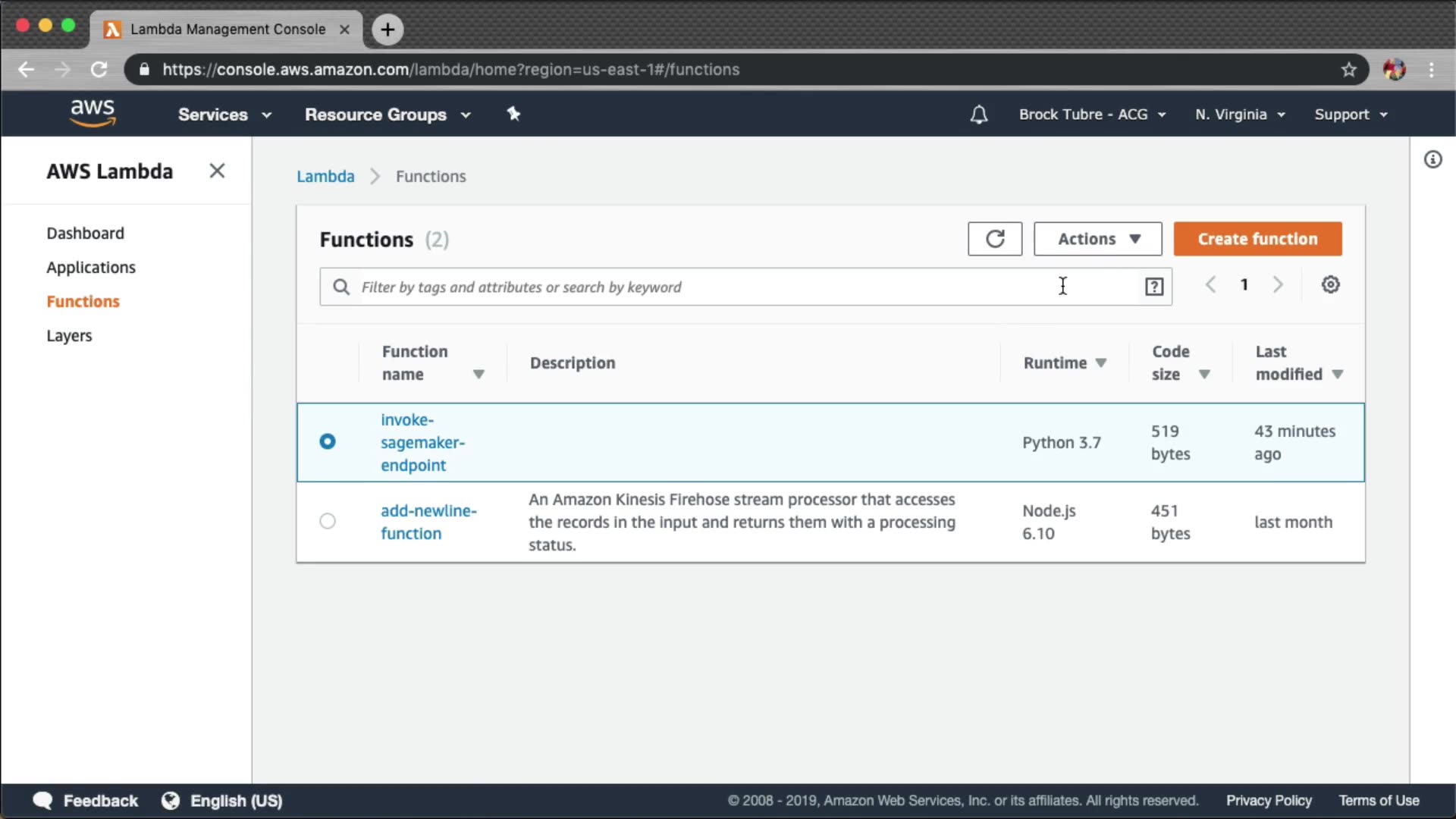Sort by the Runtime column arrow
This screenshot has width=1456, height=819.
pyautogui.click(x=1101, y=363)
